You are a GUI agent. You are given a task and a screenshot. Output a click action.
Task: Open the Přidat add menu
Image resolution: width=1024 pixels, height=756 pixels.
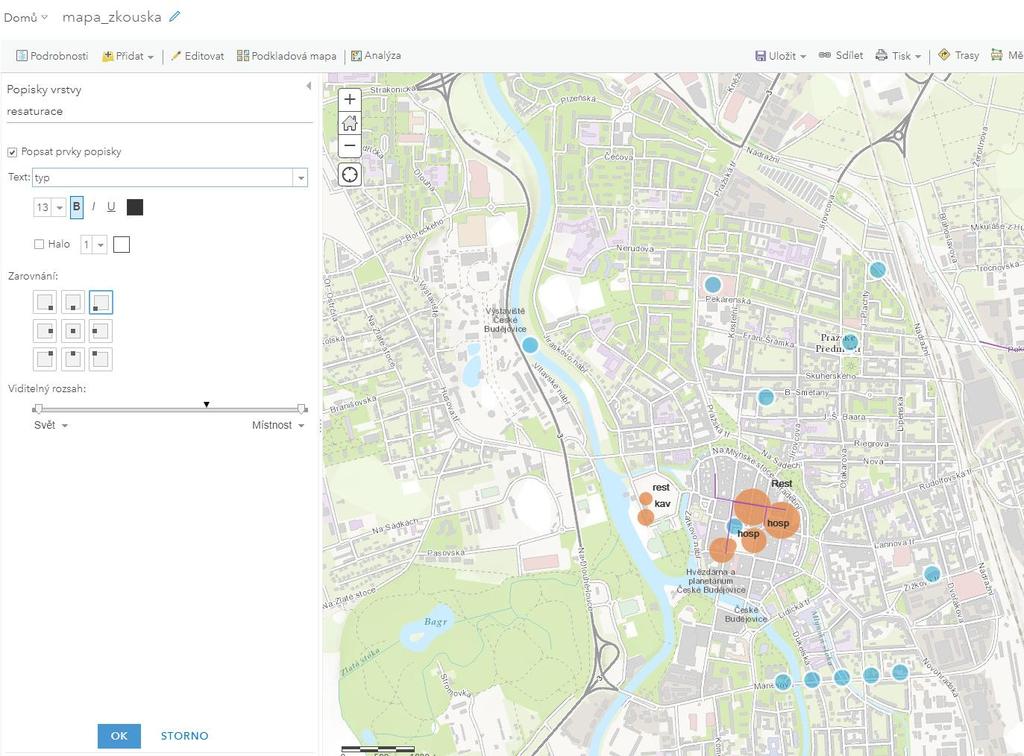point(128,56)
